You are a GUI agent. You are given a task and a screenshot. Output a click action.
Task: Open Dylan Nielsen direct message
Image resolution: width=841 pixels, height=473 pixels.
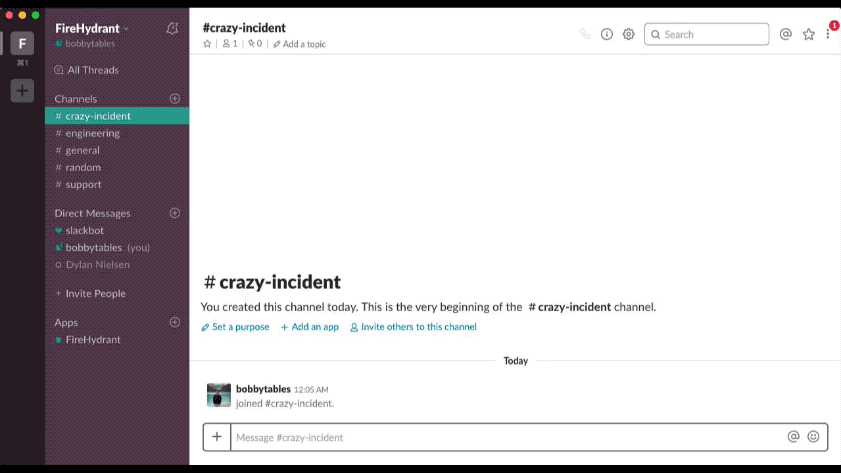pos(117,264)
